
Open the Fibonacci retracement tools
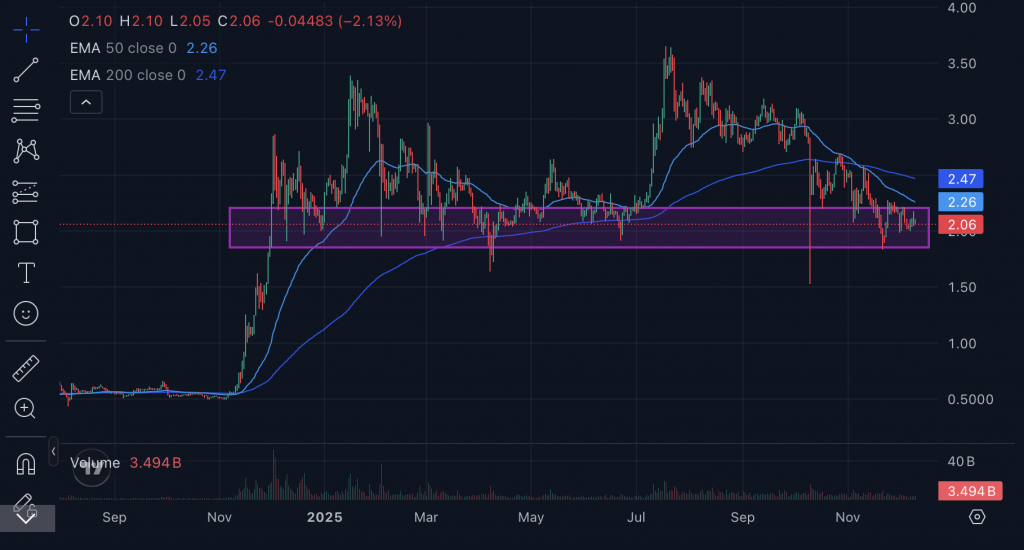click(26, 110)
